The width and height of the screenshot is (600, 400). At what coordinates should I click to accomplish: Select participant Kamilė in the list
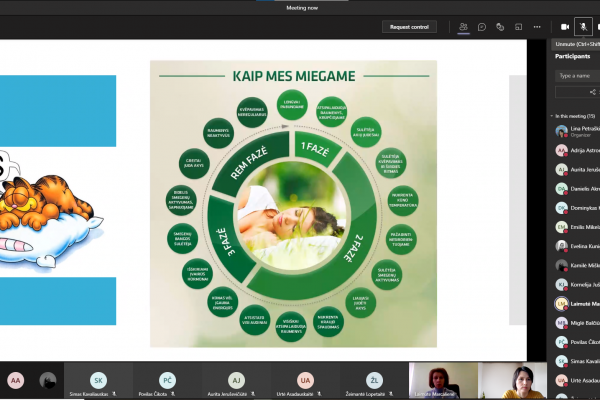pyautogui.click(x=576, y=265)
